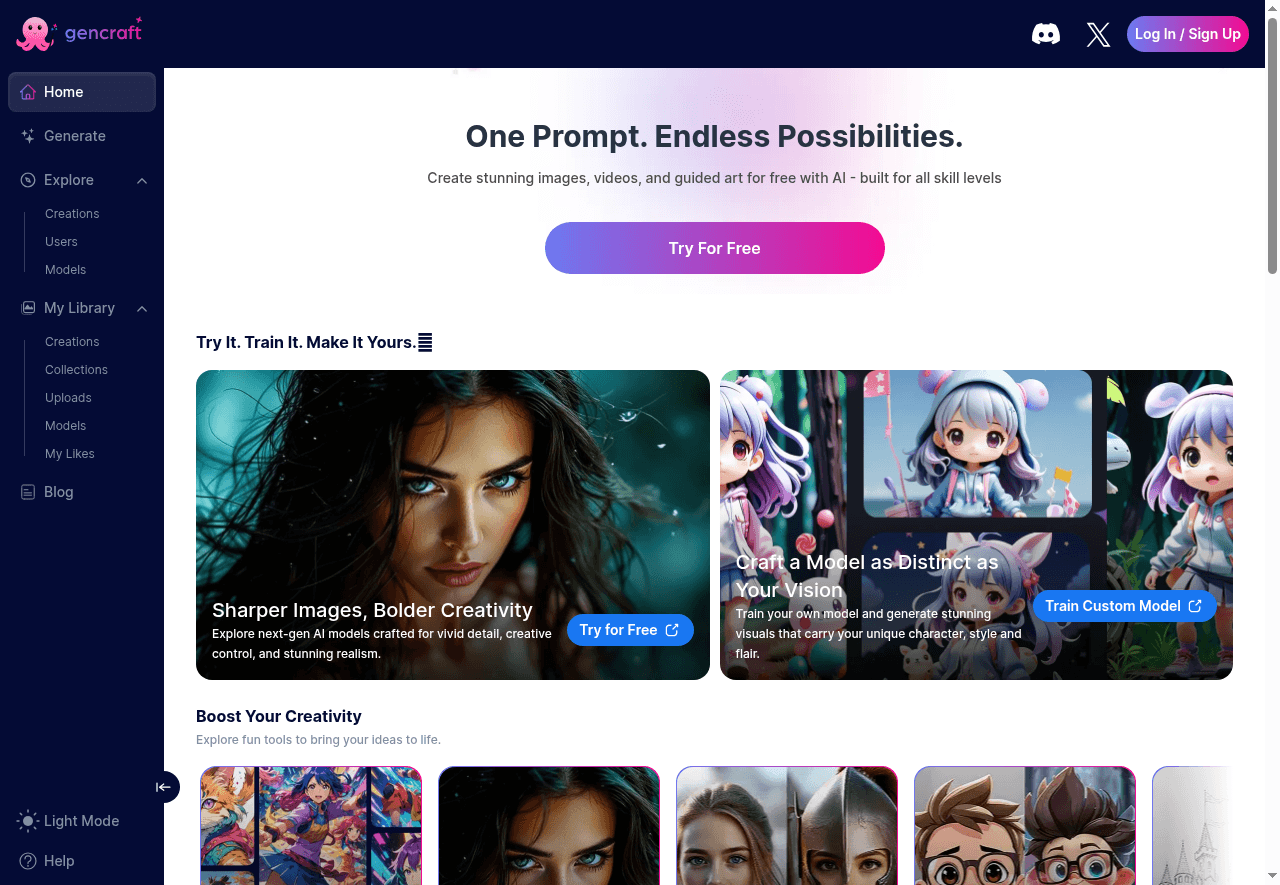Open Creations under Explore
1280x885 pixels.
[x=72, y=214]
